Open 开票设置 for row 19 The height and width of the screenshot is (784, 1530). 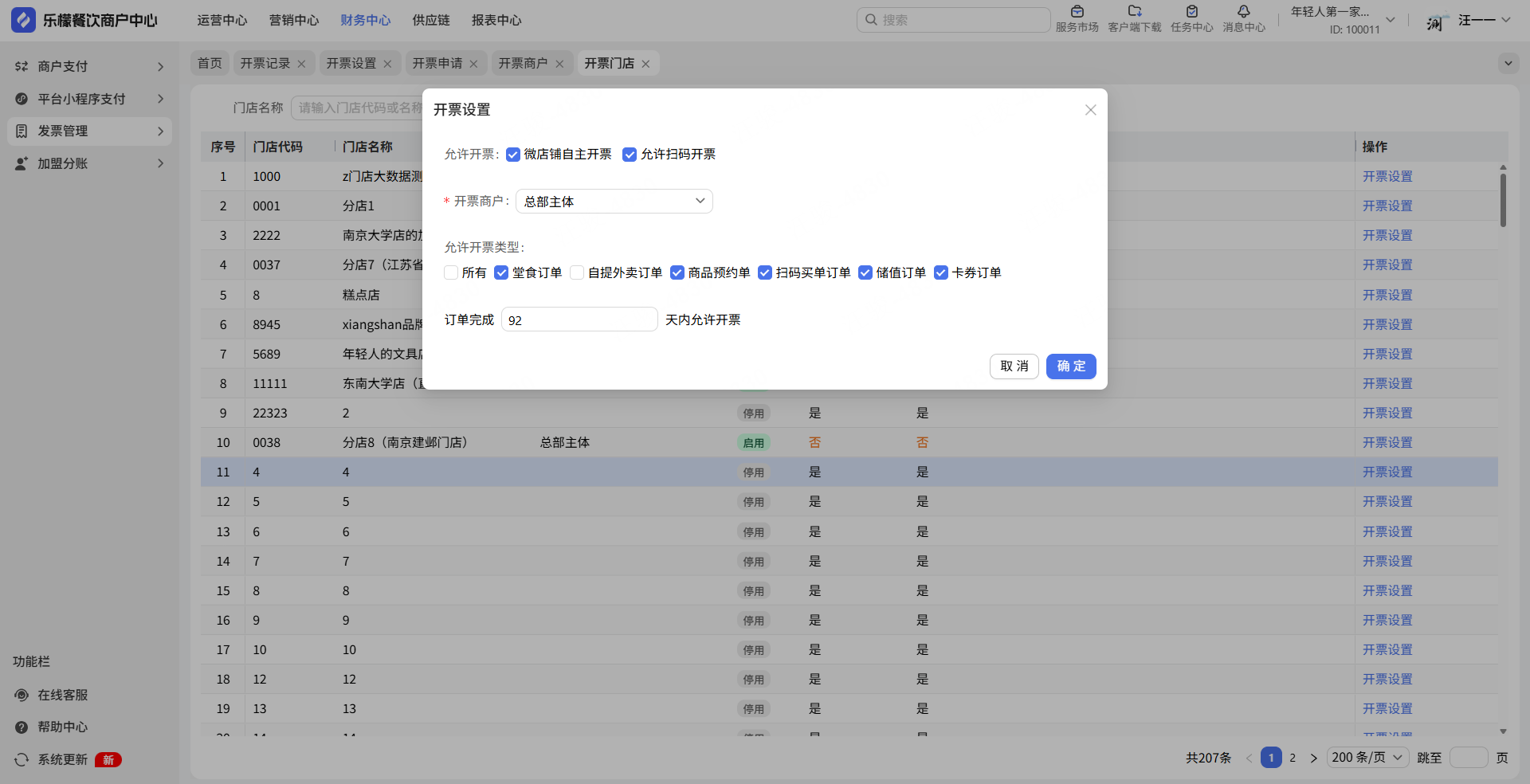(x=1387, y=708)
